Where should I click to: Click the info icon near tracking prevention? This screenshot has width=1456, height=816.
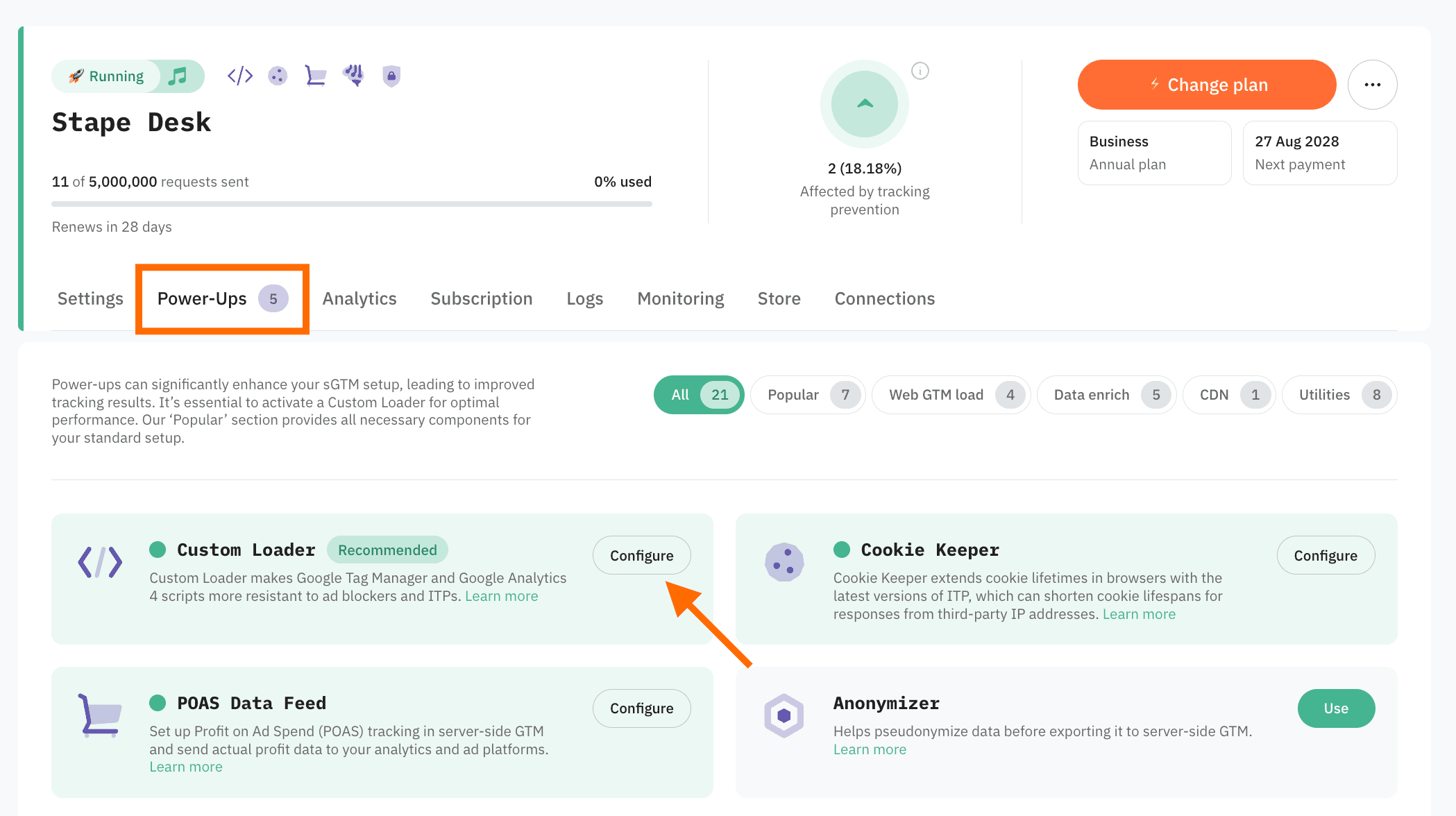coord(920,71)
